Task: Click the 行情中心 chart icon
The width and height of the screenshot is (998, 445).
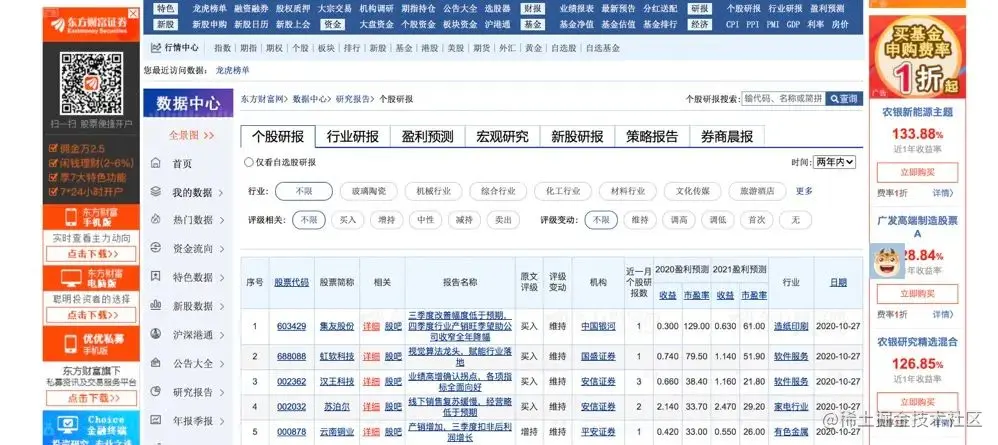Action: [156, 48]
